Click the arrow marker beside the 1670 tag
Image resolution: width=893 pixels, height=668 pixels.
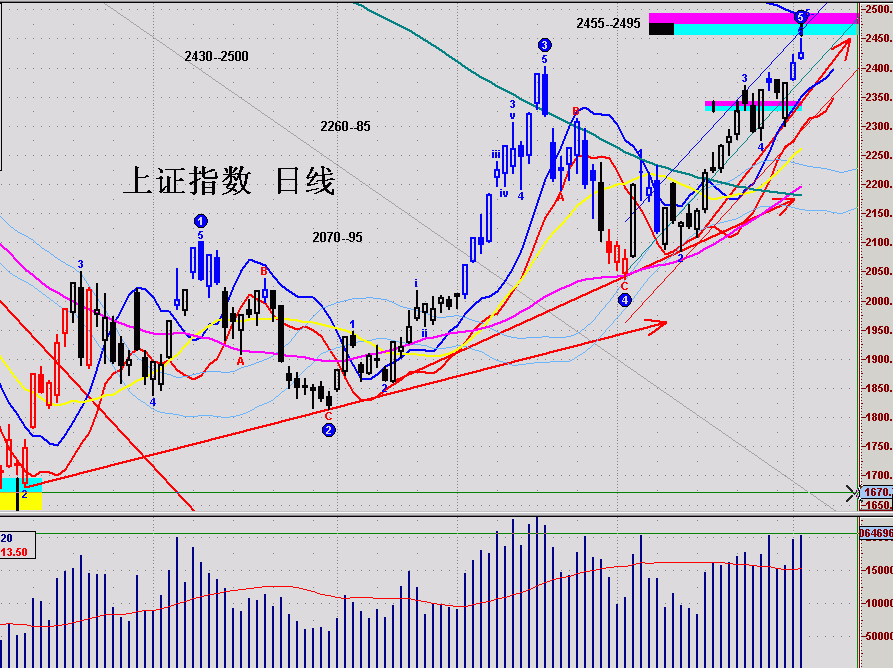pos(852,493)
